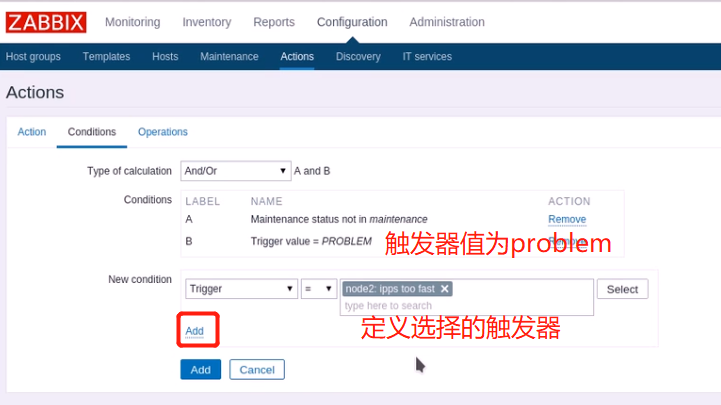Click the 'New condition' label
Image resolution: width=721 pixels, height=405 pixels.
[140, 280]
